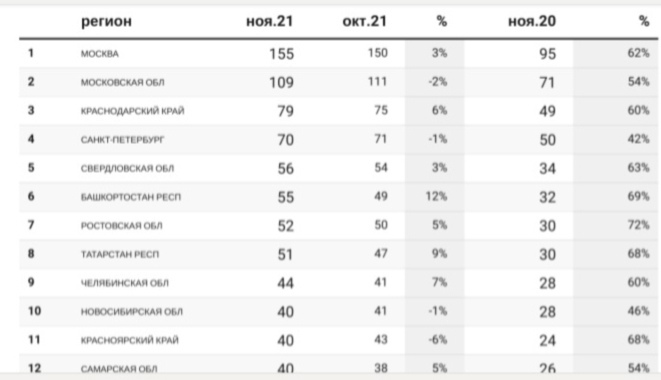This screenshot has height=380, width=661.
Task: Click Ростовская's 72% yearly change cell
Action: point(638,225)
